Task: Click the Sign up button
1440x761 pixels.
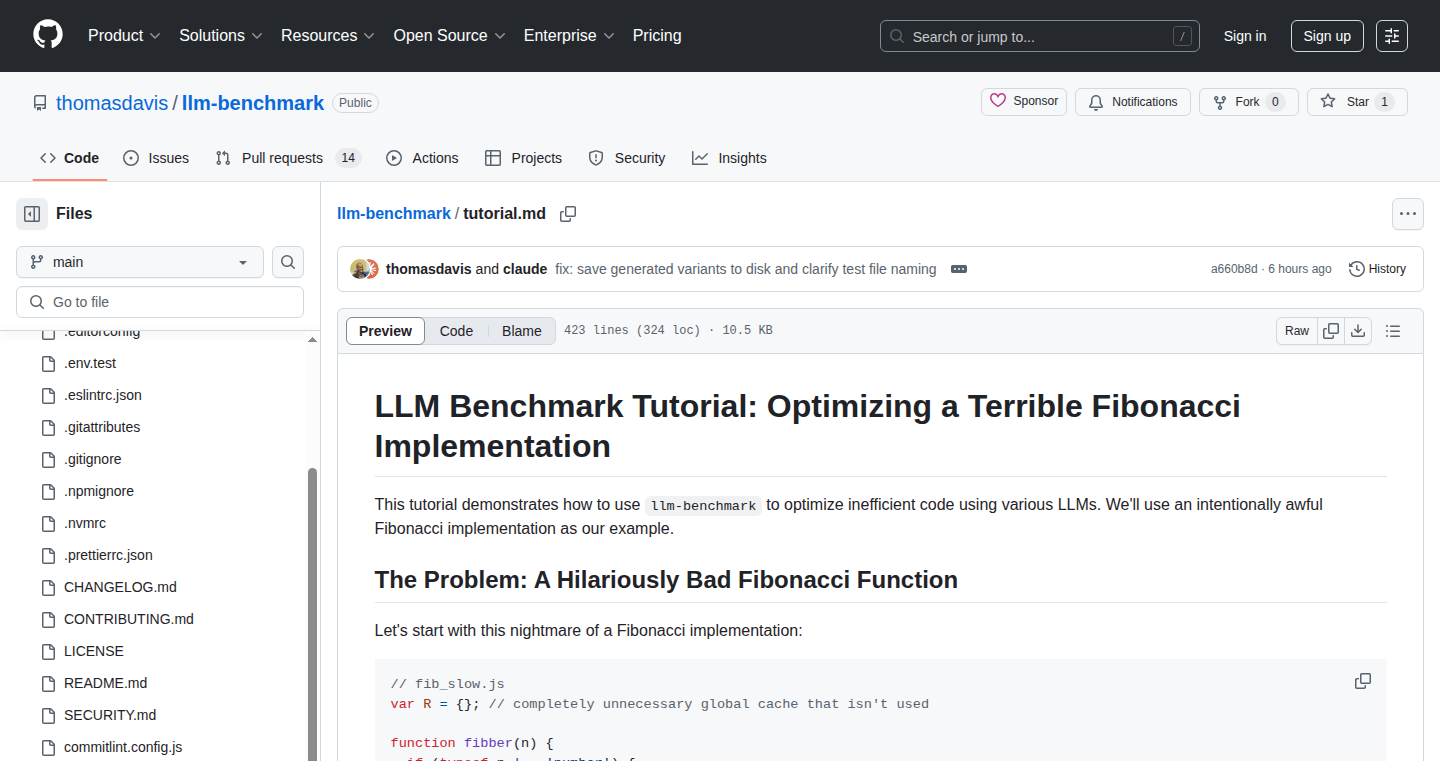Action: click(1327, 36)
